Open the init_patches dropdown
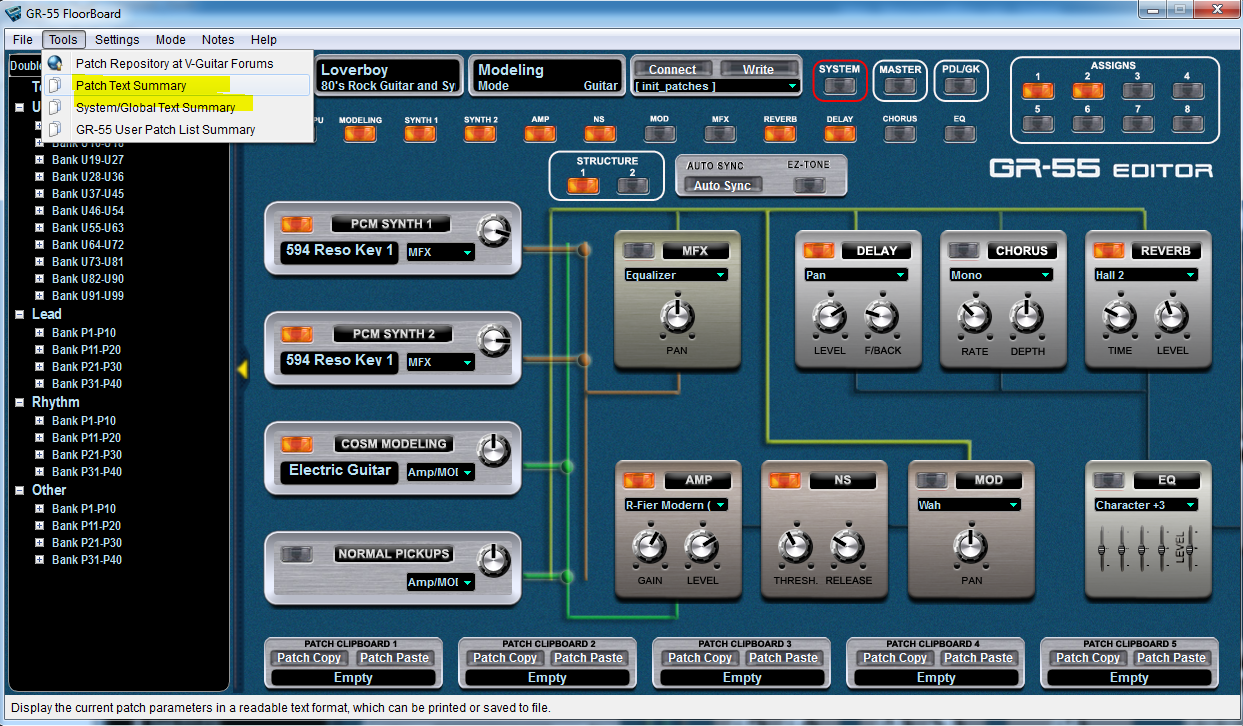Screen dimensions: 1243x726 [717, 87]
